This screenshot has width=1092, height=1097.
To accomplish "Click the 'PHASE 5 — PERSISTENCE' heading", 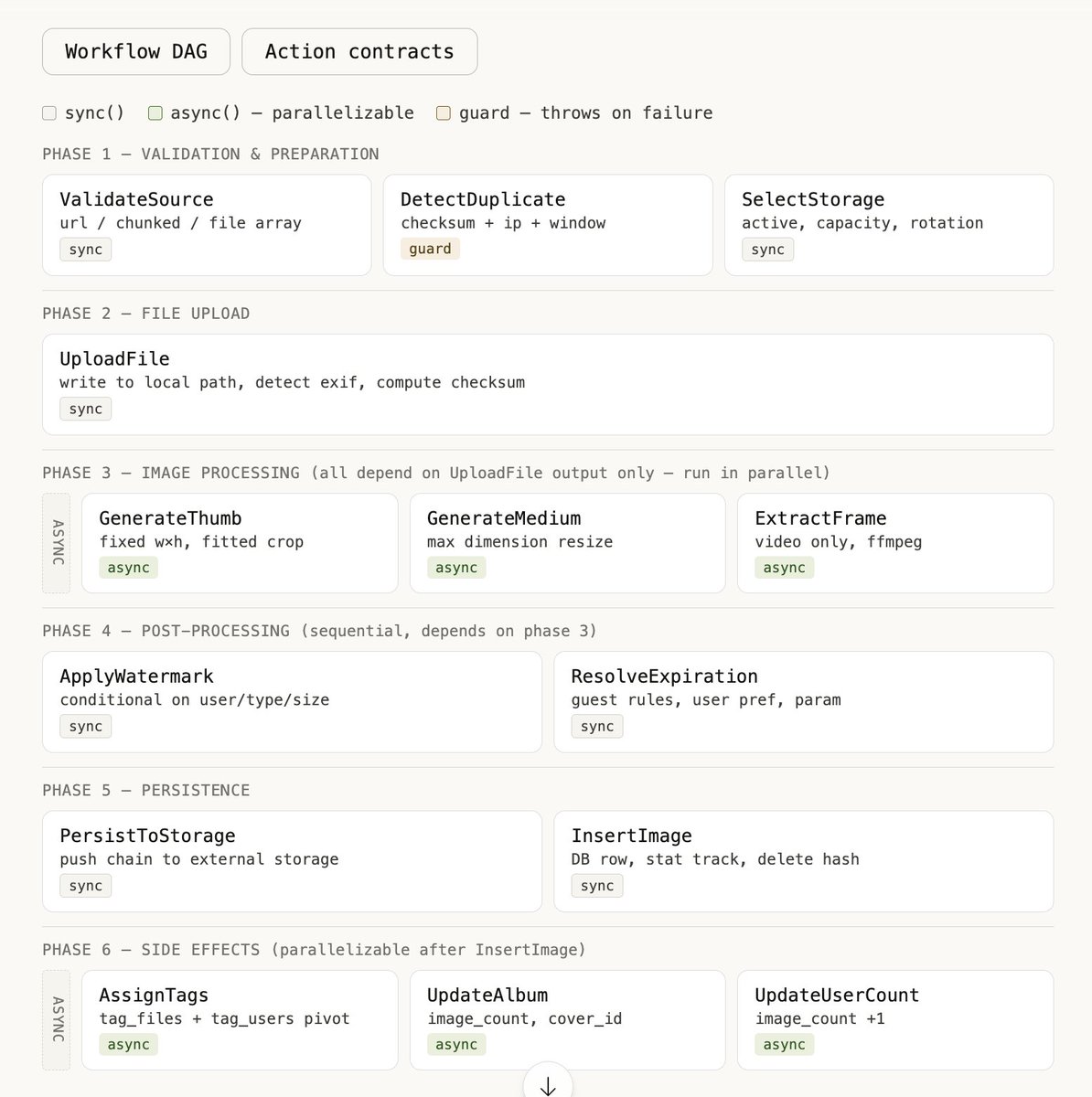I will tap(146, 790).
